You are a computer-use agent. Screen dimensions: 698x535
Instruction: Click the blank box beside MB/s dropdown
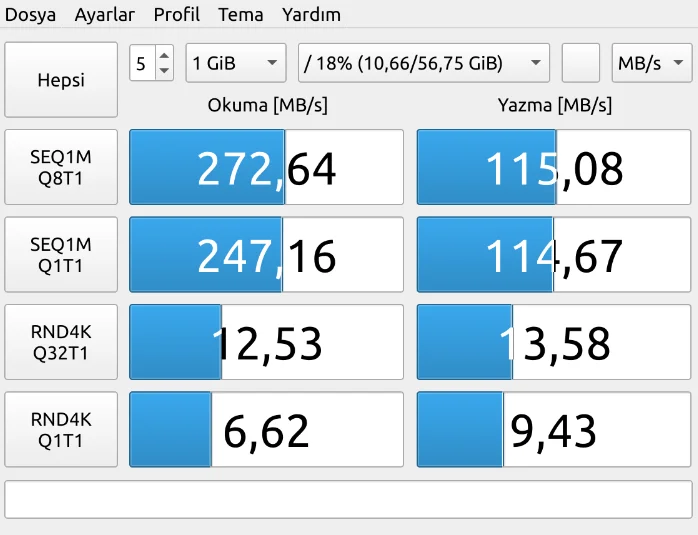click(x=580, y=63)
